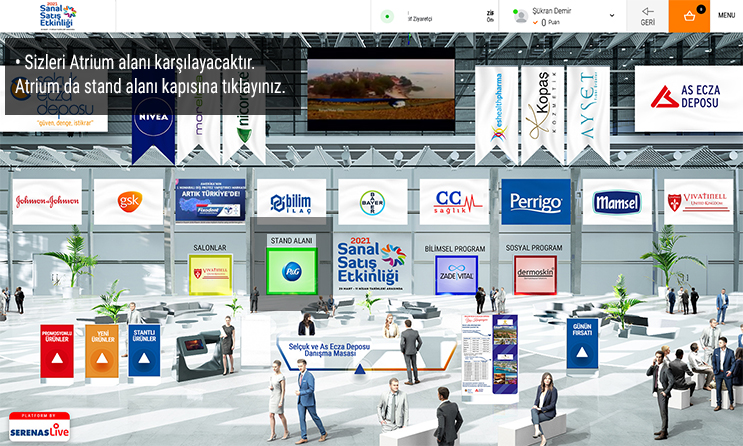Image resolution: width=743 pixels, height=446 pixels.
Task: Expand the Şükran Demir user dropdown
Action: [612, 15]
